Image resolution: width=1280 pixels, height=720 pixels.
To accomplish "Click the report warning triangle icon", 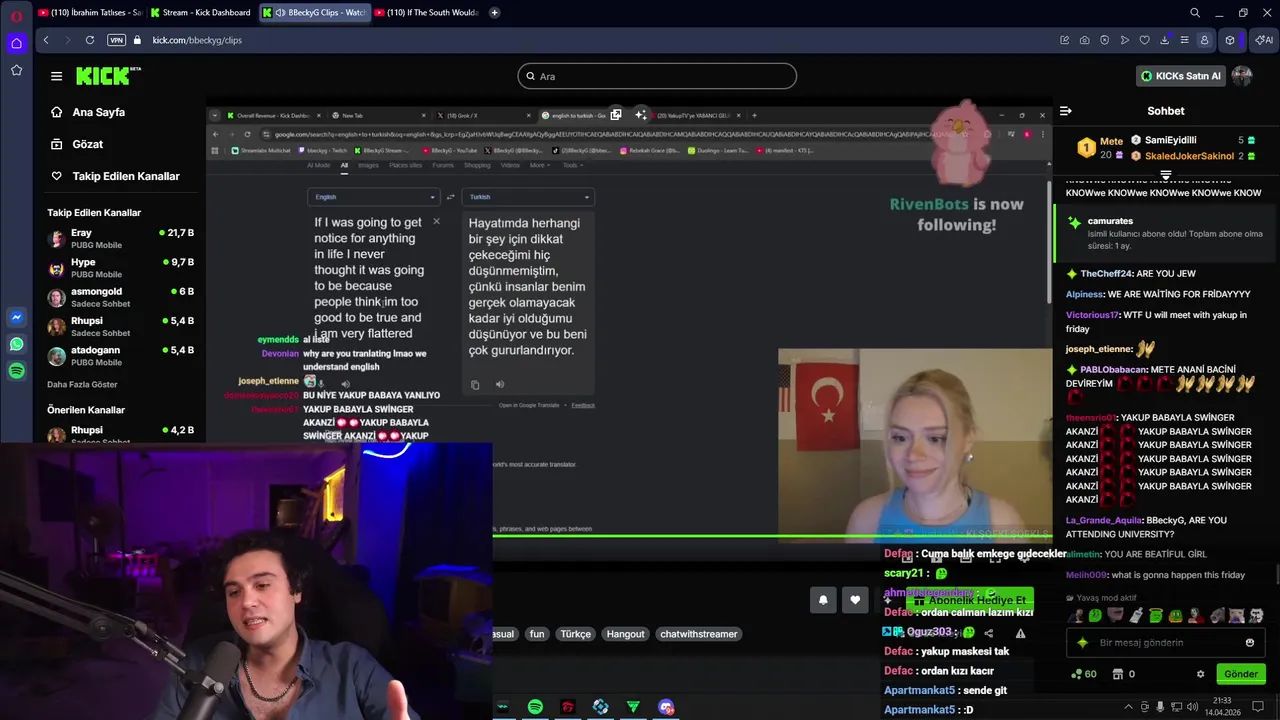I will (1021, 633).
